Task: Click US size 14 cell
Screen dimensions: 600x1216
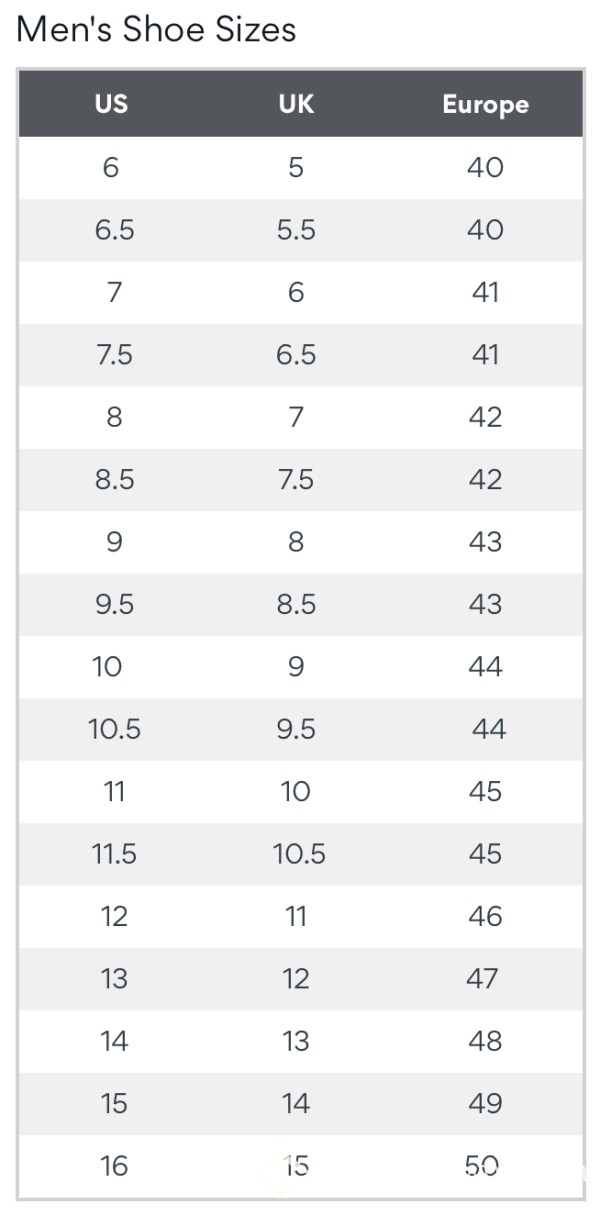Action: tap(114, 1041)
